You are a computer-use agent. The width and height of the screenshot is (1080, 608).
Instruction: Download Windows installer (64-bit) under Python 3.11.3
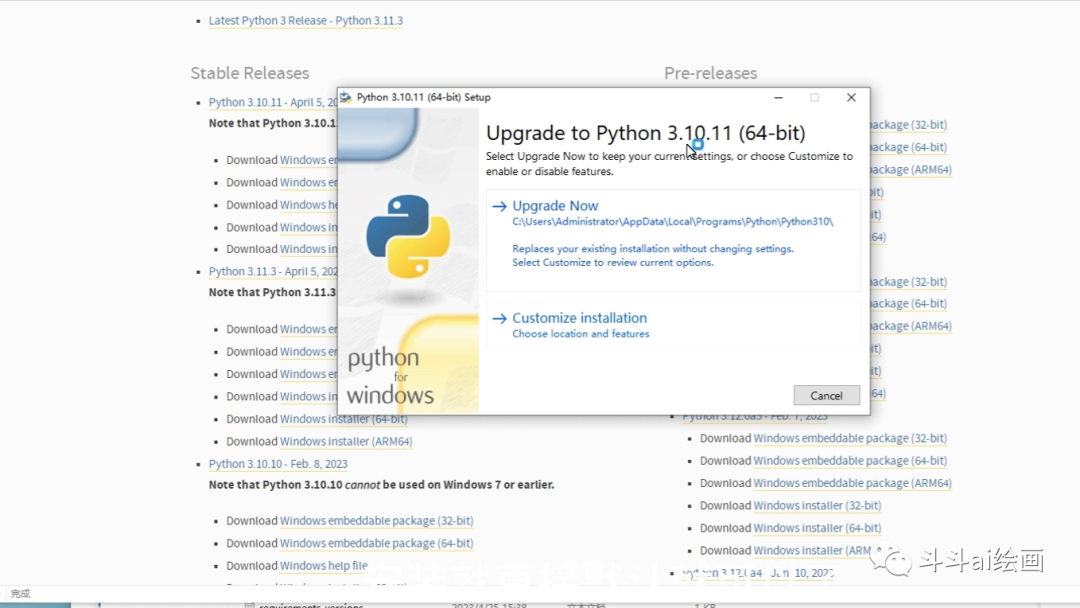pyautogui.click(x=343, y=419)
